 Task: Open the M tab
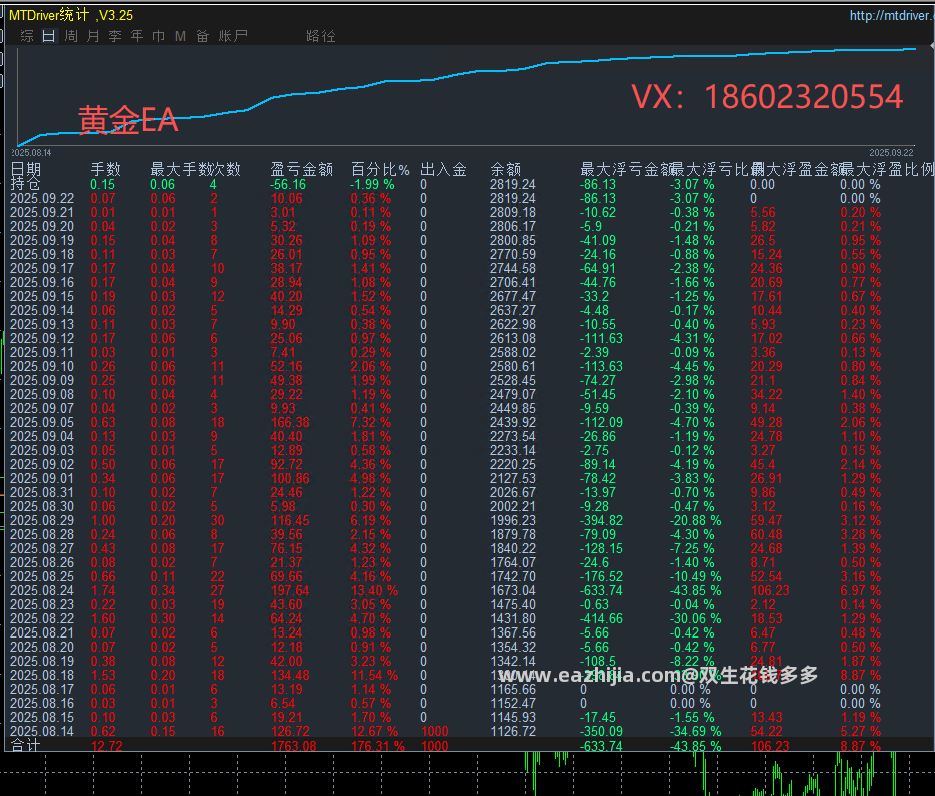click(181, 36)
